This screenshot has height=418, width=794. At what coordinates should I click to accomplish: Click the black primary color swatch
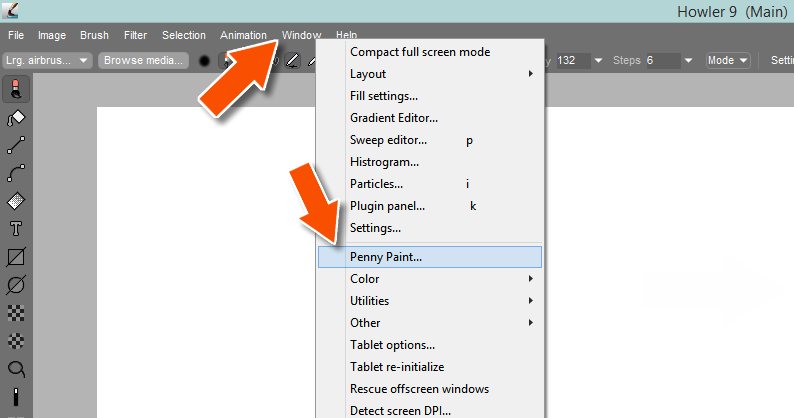(204, 60)
